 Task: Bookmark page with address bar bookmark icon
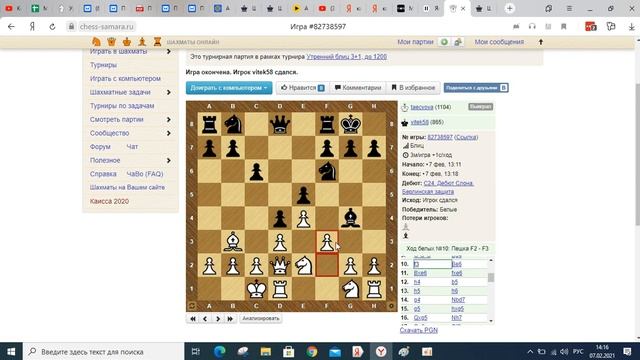564,27
